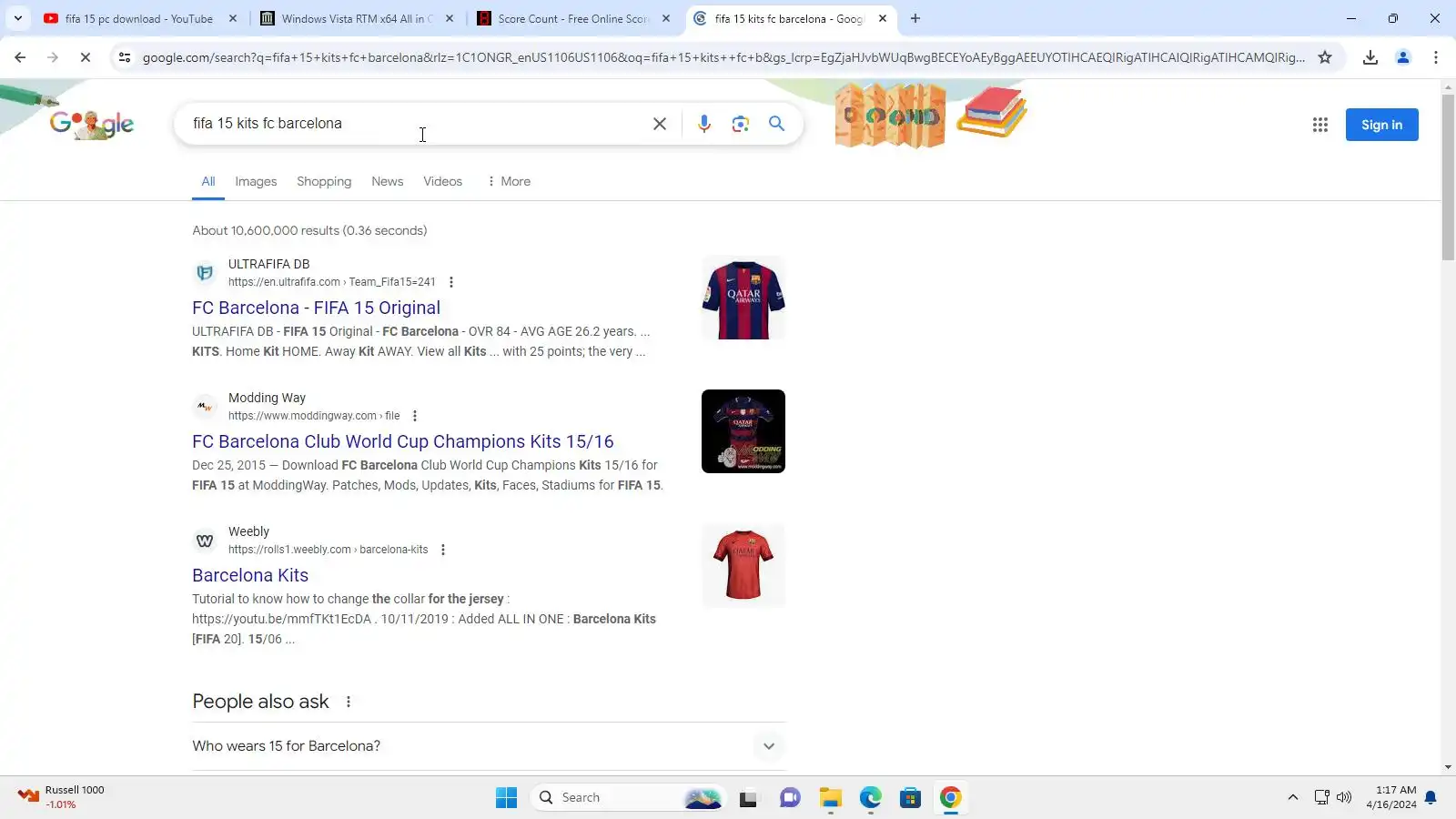Start voice search with microphone icon
The height and width of the screenshot is (819, 1456).
pyautogui.click(x=704, y=124)
